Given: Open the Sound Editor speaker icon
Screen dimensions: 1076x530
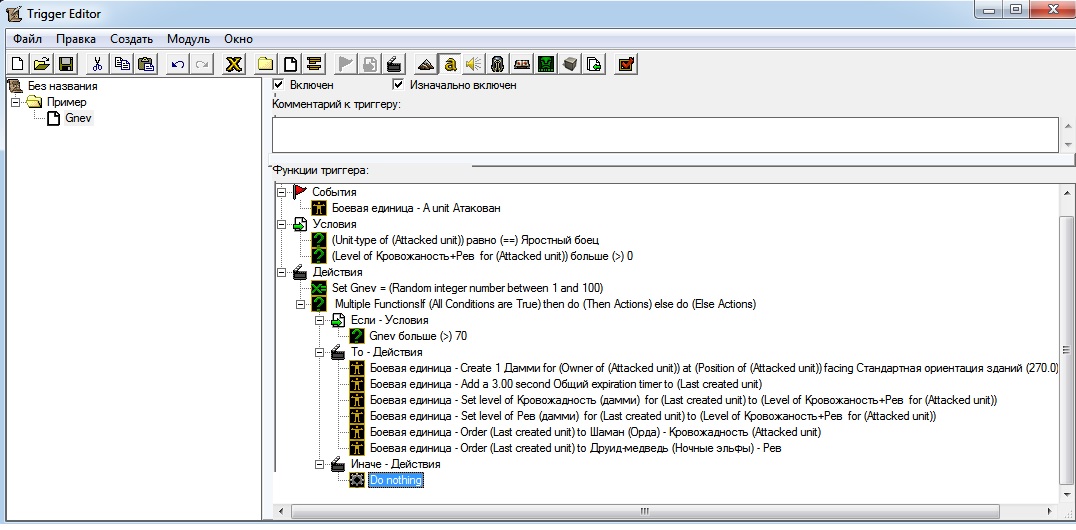Looking at the screenshot, I should pyautogui.click(x=473, y=64).
